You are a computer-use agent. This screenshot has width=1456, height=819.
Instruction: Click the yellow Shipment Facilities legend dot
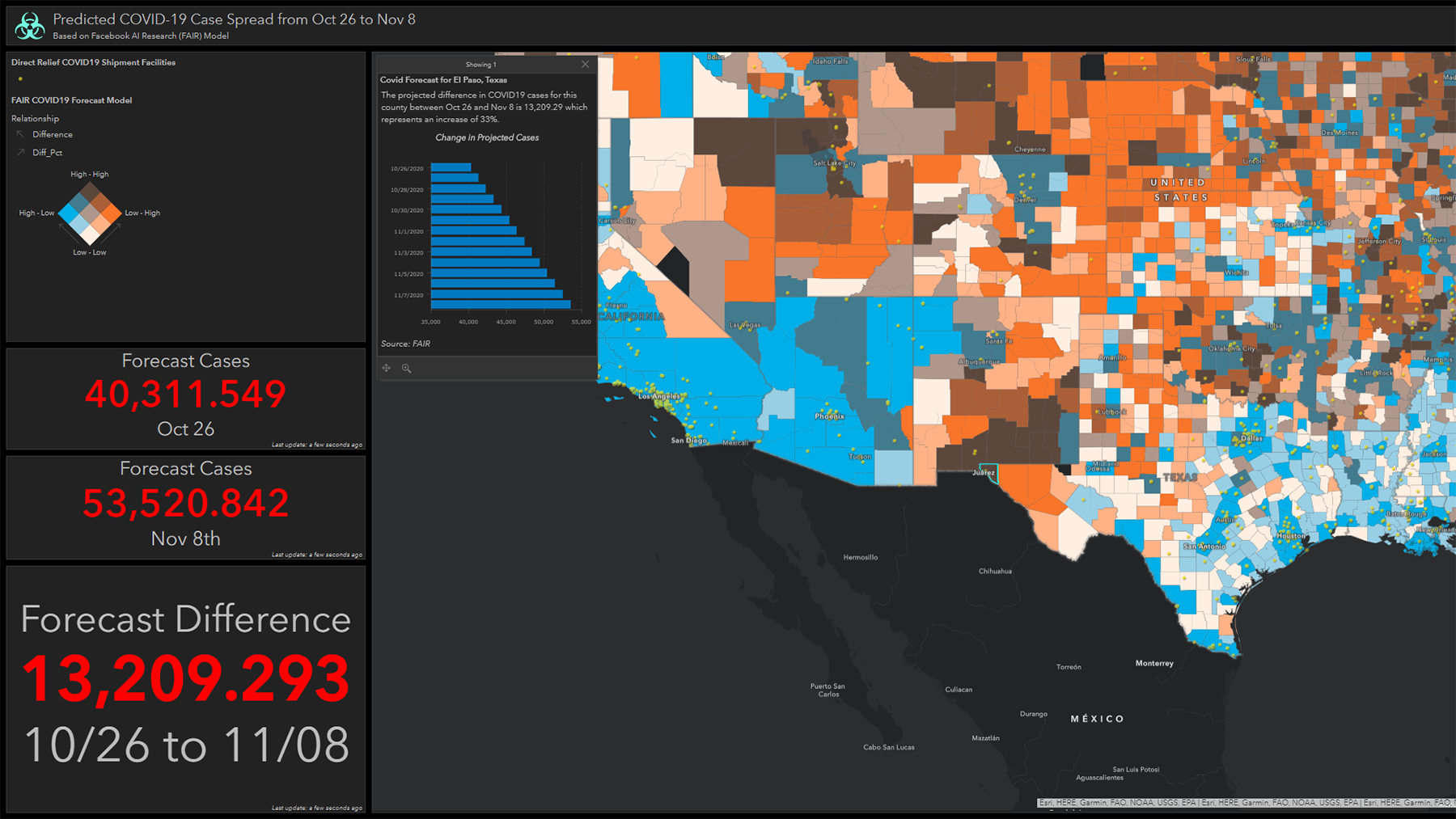click(20, 79)
